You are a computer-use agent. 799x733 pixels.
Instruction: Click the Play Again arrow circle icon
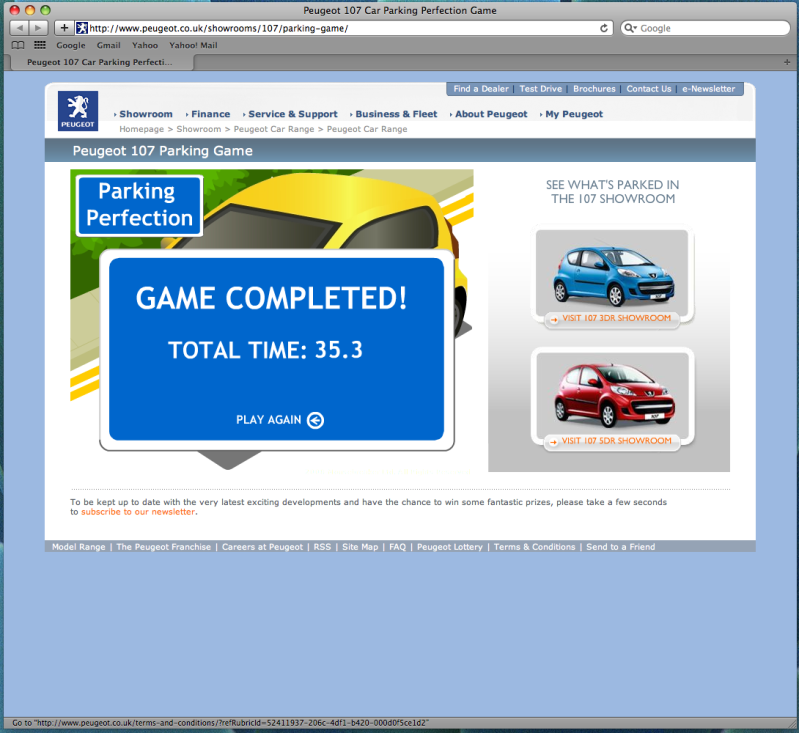point(315,420)
